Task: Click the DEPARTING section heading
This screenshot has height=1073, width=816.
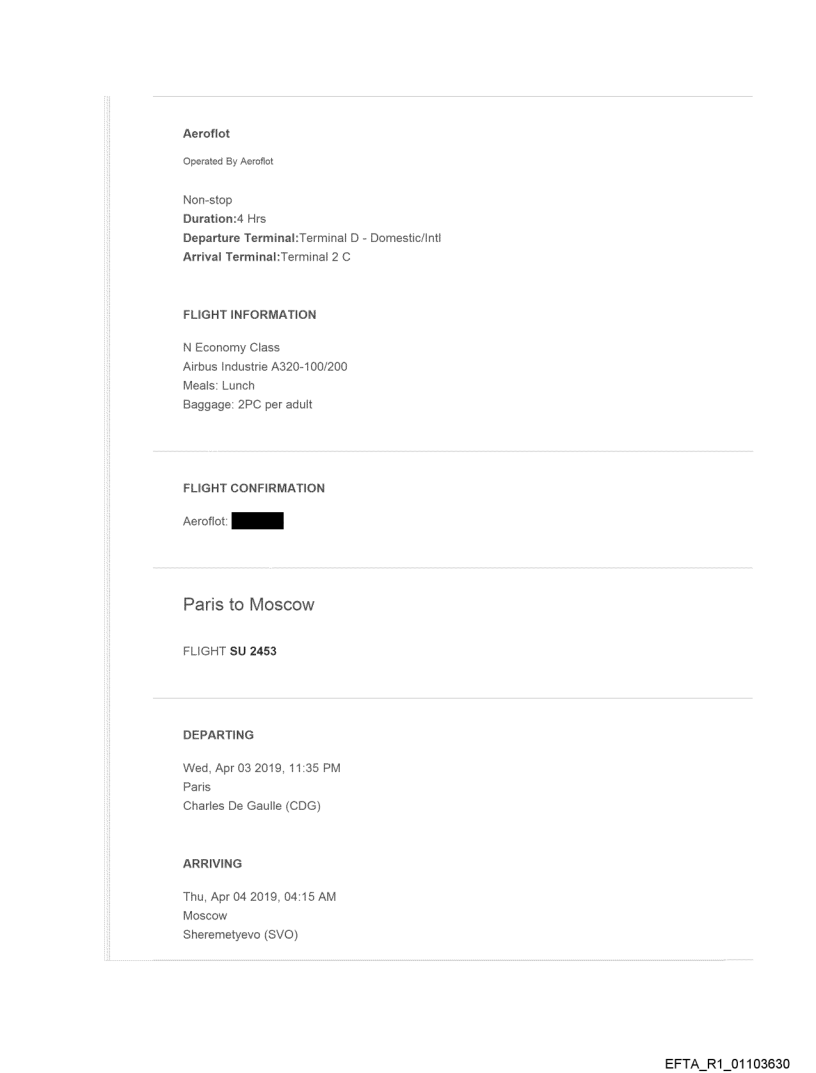Action: pos(218,735)
